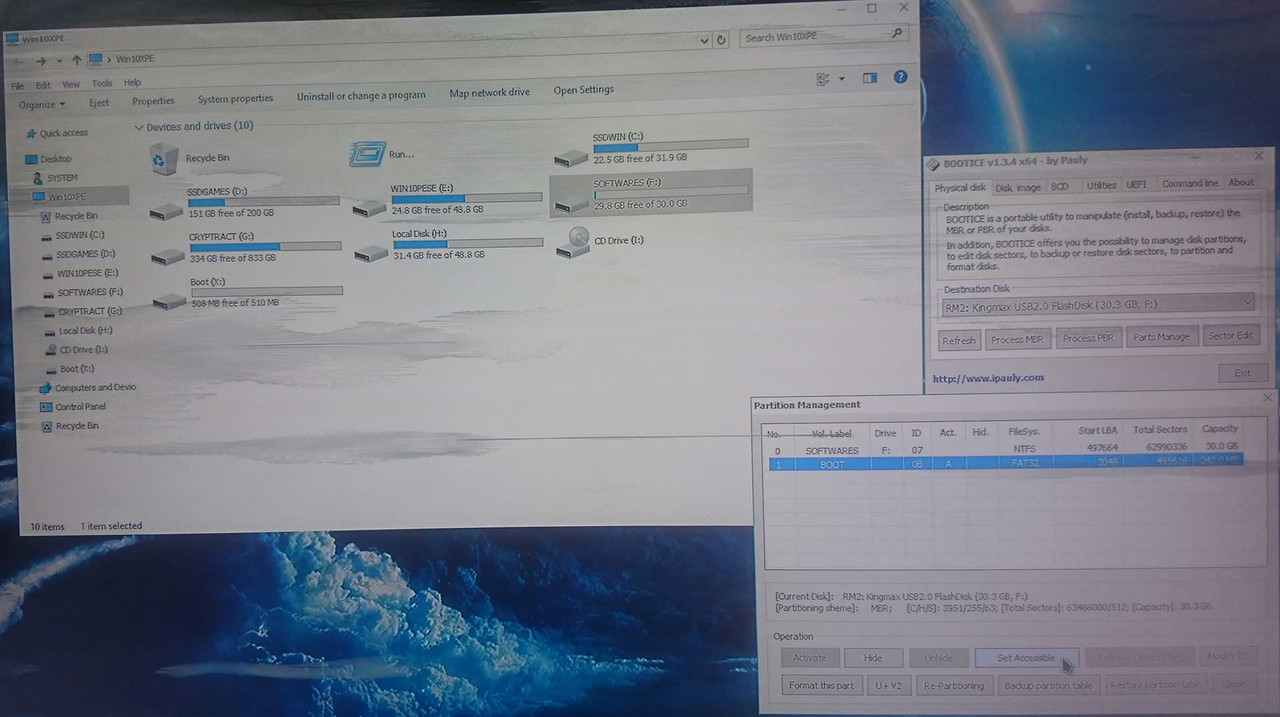Switch to BCD tab in BOOTICE

pos(1060,186)
